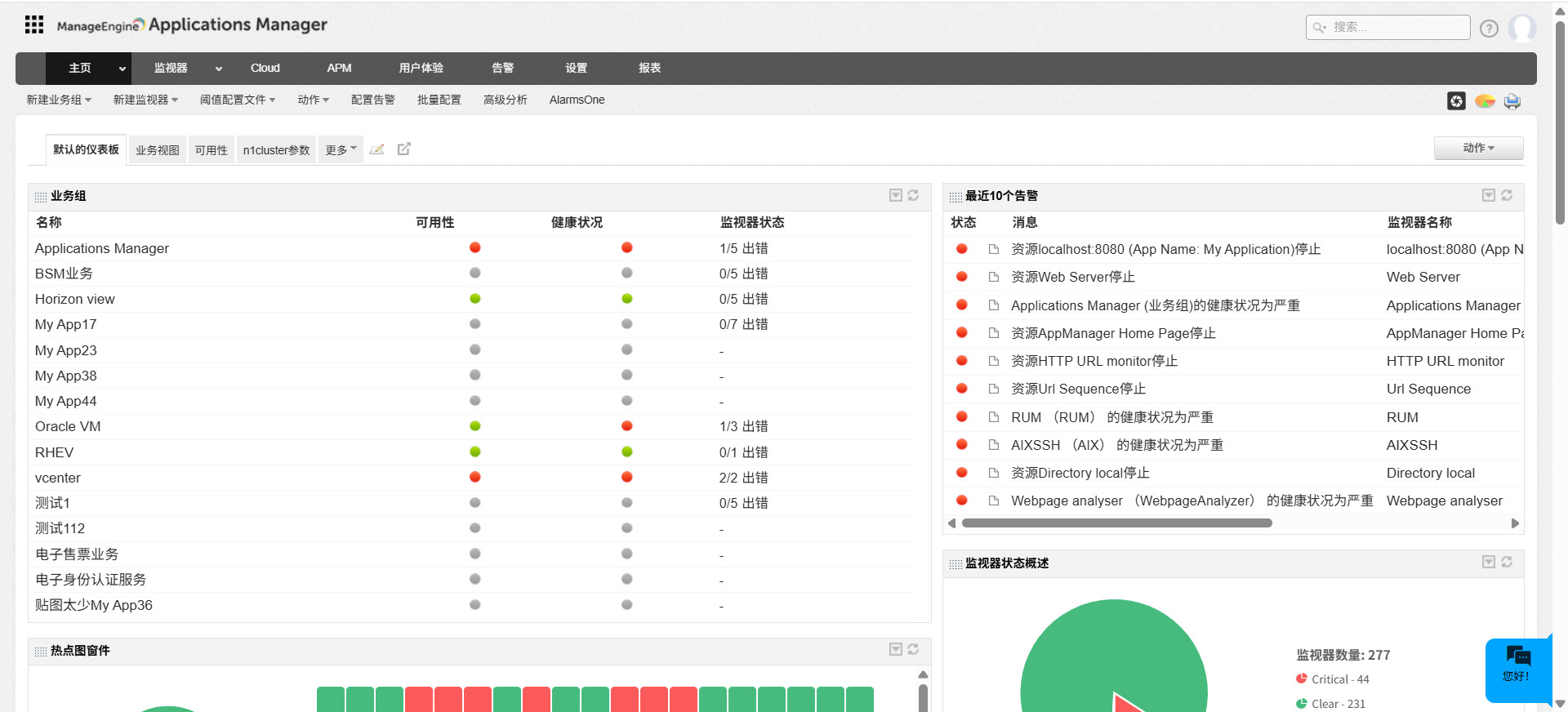Open the 热点图窗件 widget options menu
The image size is (1568, 712).
click(896, 649)
